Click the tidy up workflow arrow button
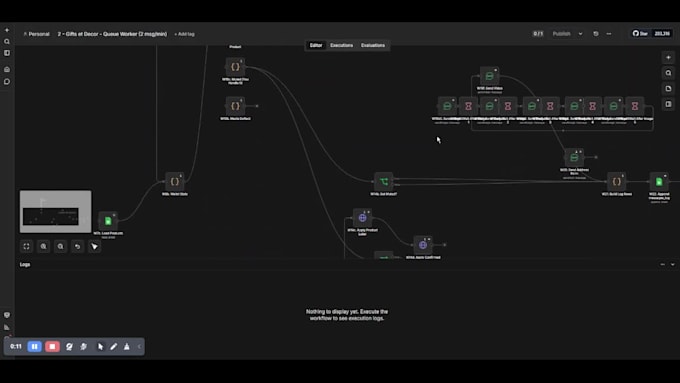This screenshot has height=383, width=680. 94,246
